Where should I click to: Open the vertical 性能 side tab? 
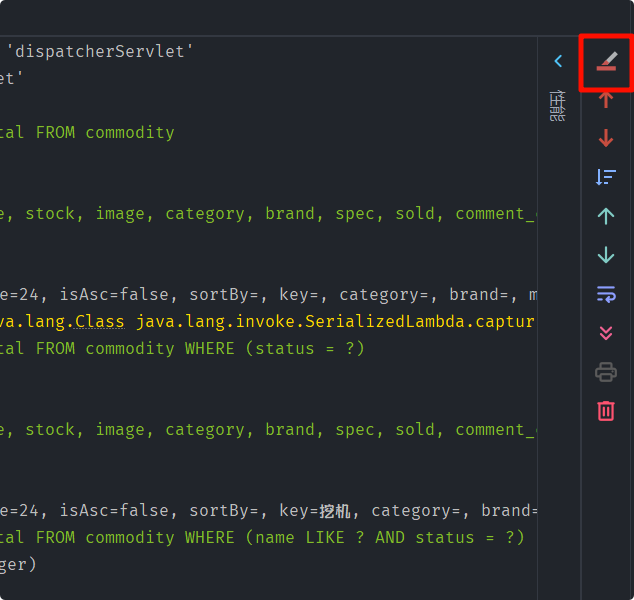[558, 106]
